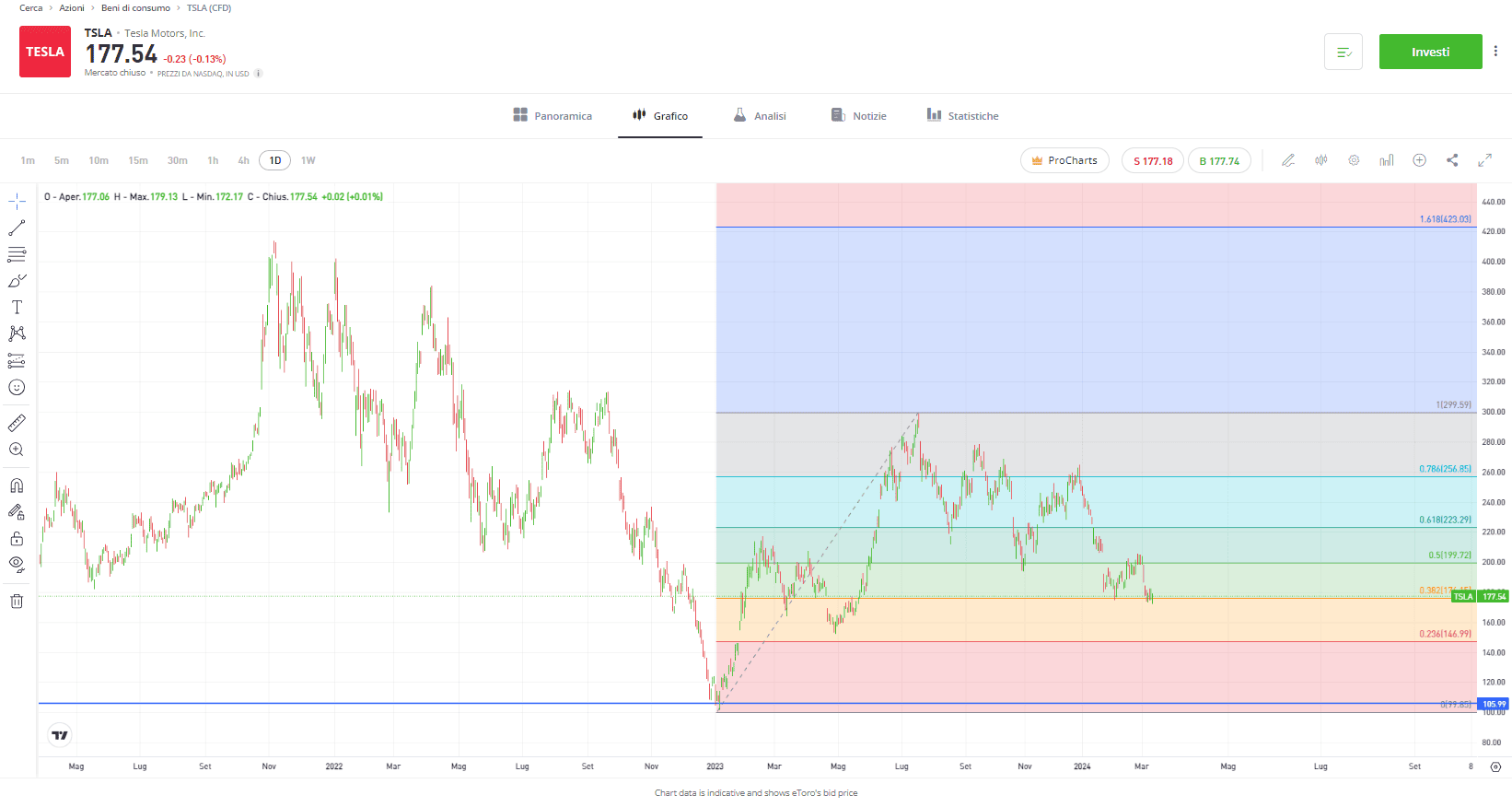Click the 0.5(199.72) Fibonacci level label
The height and width of the screenshot is (807, 1512).
click(1449, 556)
